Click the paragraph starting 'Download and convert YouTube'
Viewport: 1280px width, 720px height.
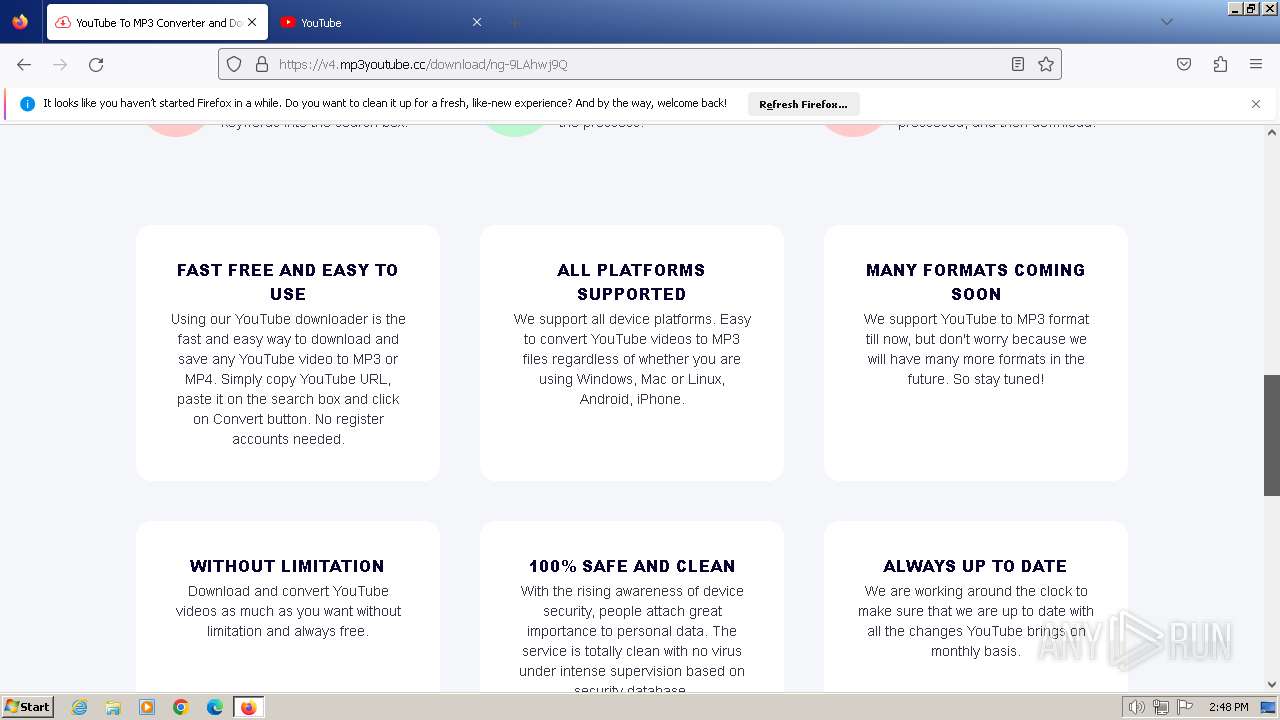[288, 611]
